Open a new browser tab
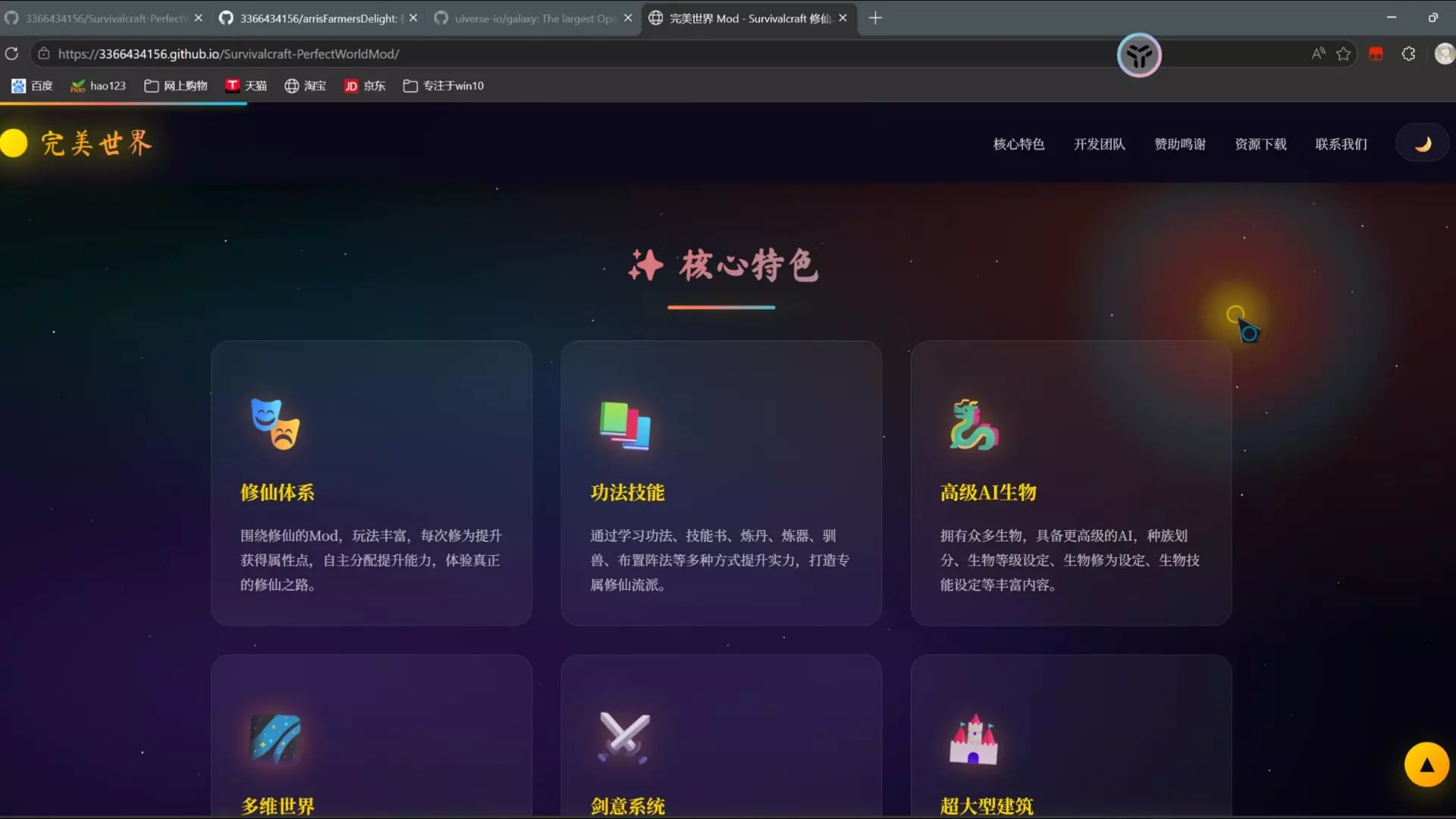 click(875, 18)
